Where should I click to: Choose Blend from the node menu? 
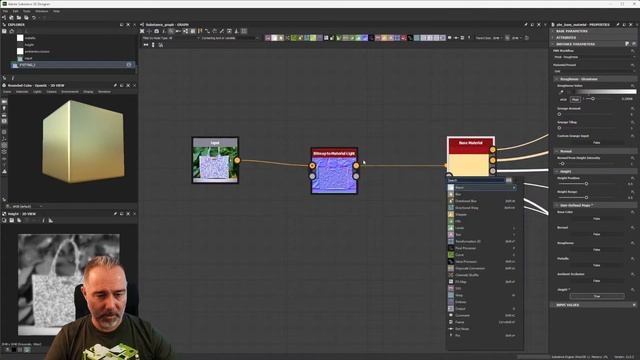(x=482, y=187)
